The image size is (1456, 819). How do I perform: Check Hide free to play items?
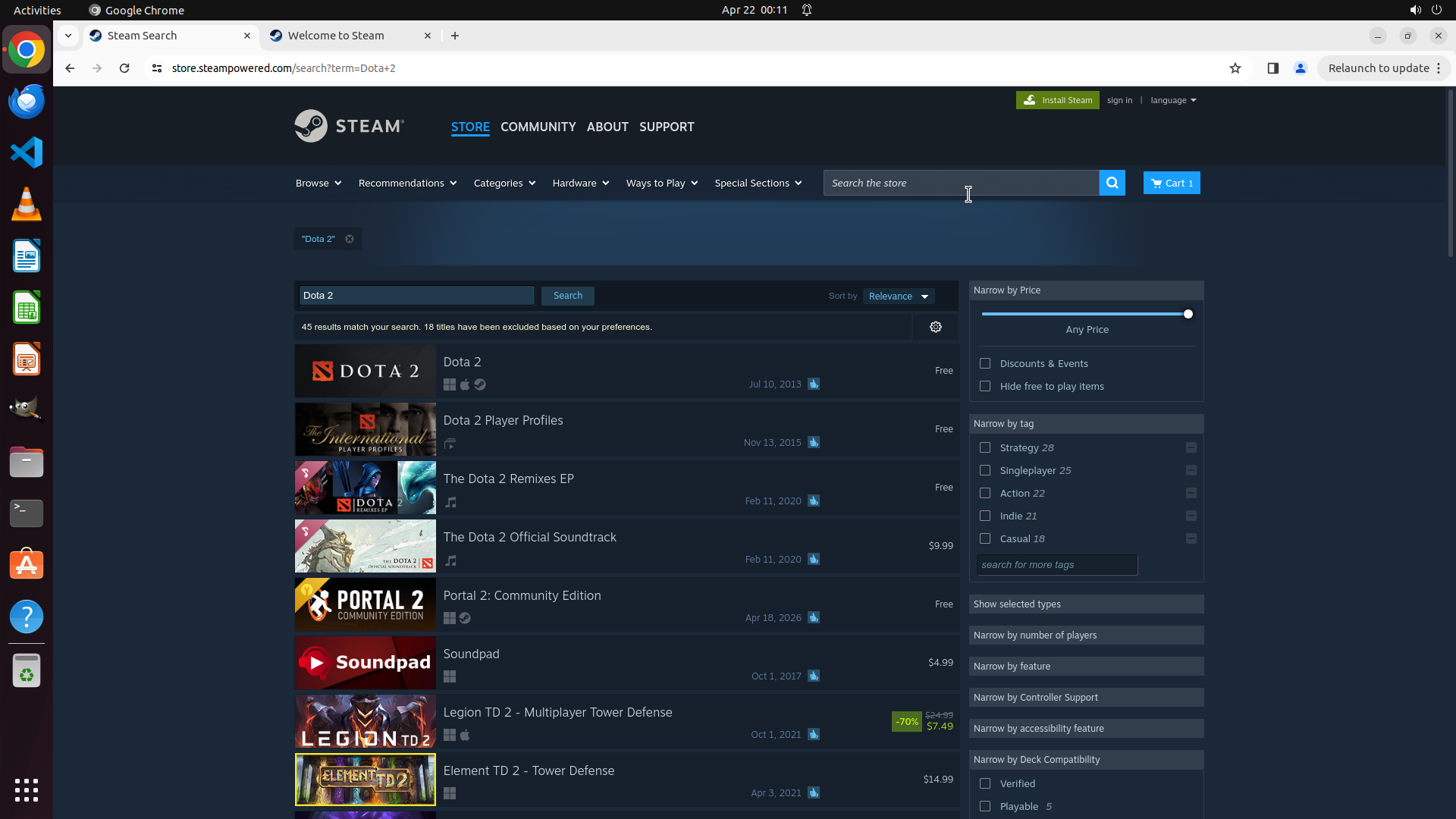click(x=985, y=386)
